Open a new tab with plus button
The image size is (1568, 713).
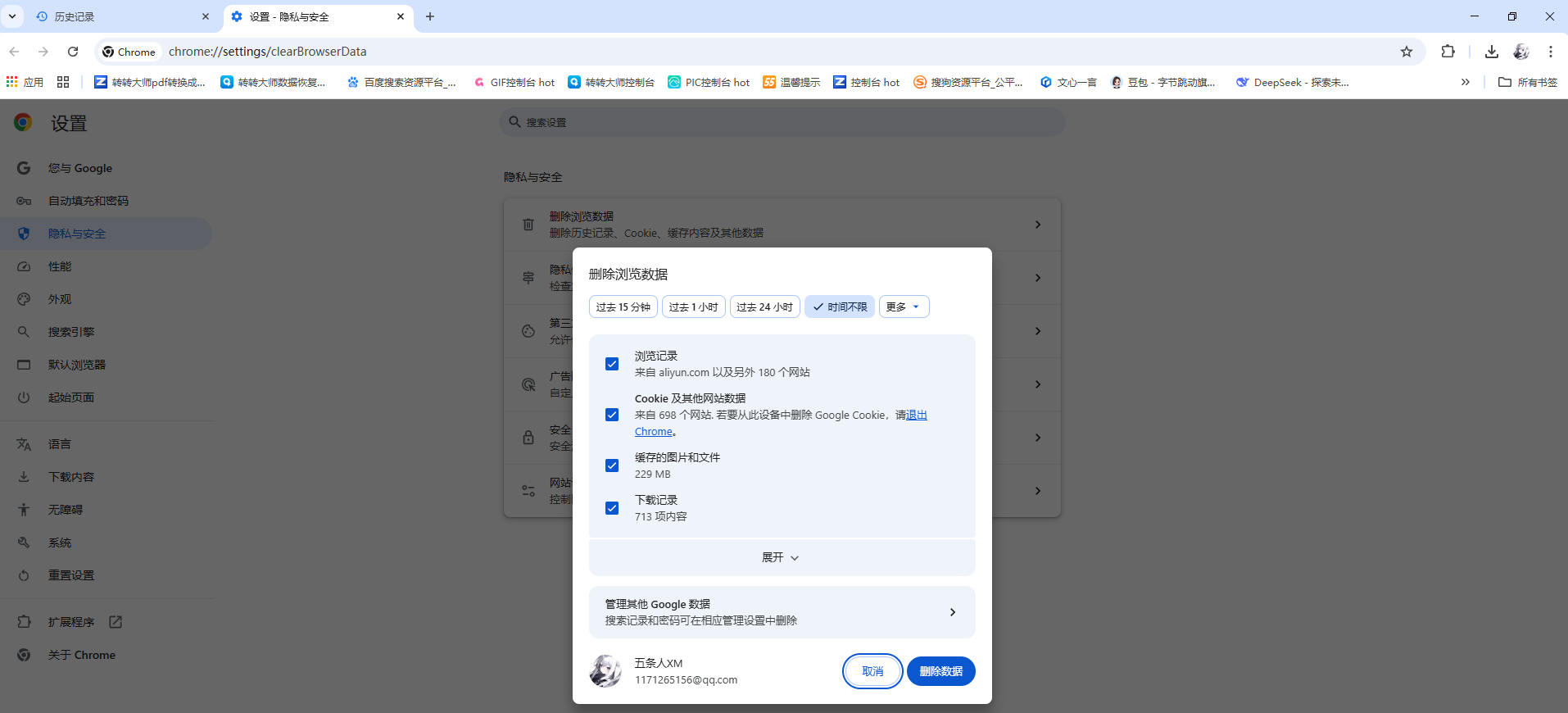[430, 16]
